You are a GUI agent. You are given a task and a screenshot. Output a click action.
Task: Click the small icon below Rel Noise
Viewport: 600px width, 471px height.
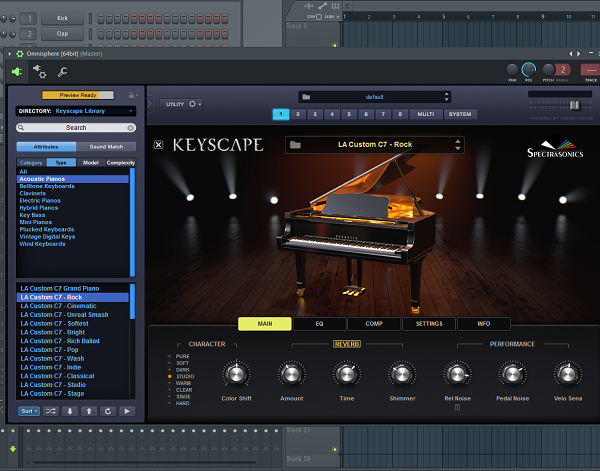tap(457, 407)
